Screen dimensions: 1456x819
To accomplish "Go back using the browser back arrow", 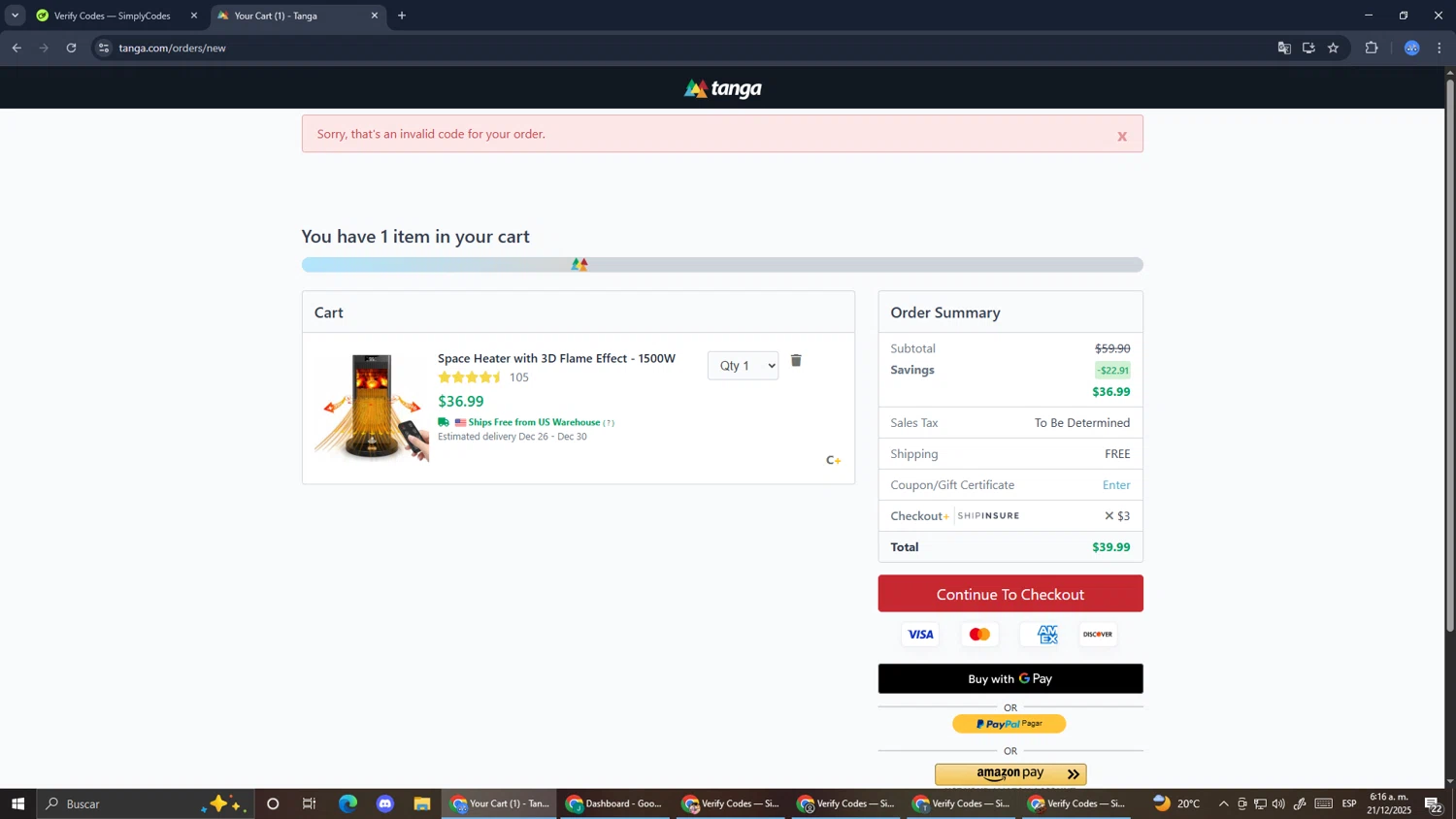I will [x=17, y=48].
